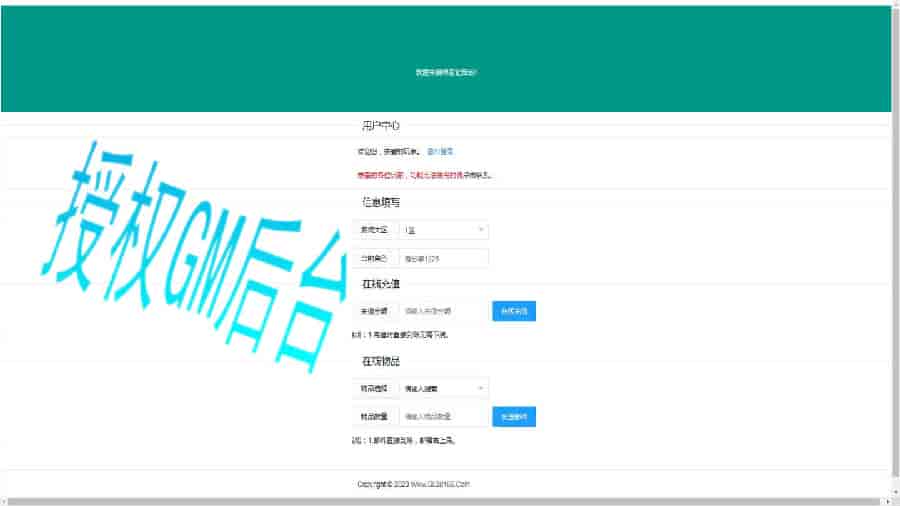
Task: Open the game zone dropdown showing 1区
Action: pos(438,230)
